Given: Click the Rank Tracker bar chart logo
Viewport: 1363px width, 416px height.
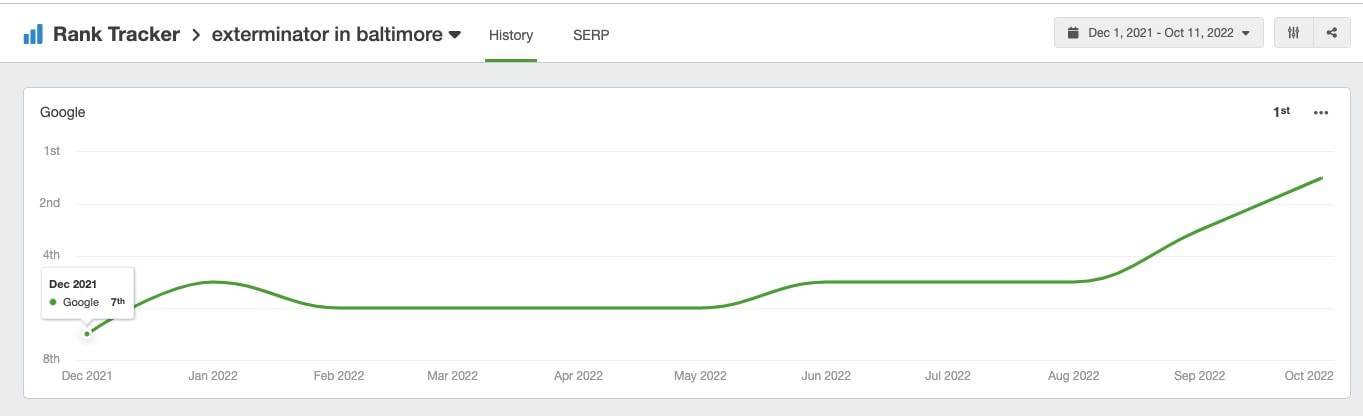Looking at the screenshot, I should click(33, 34).
